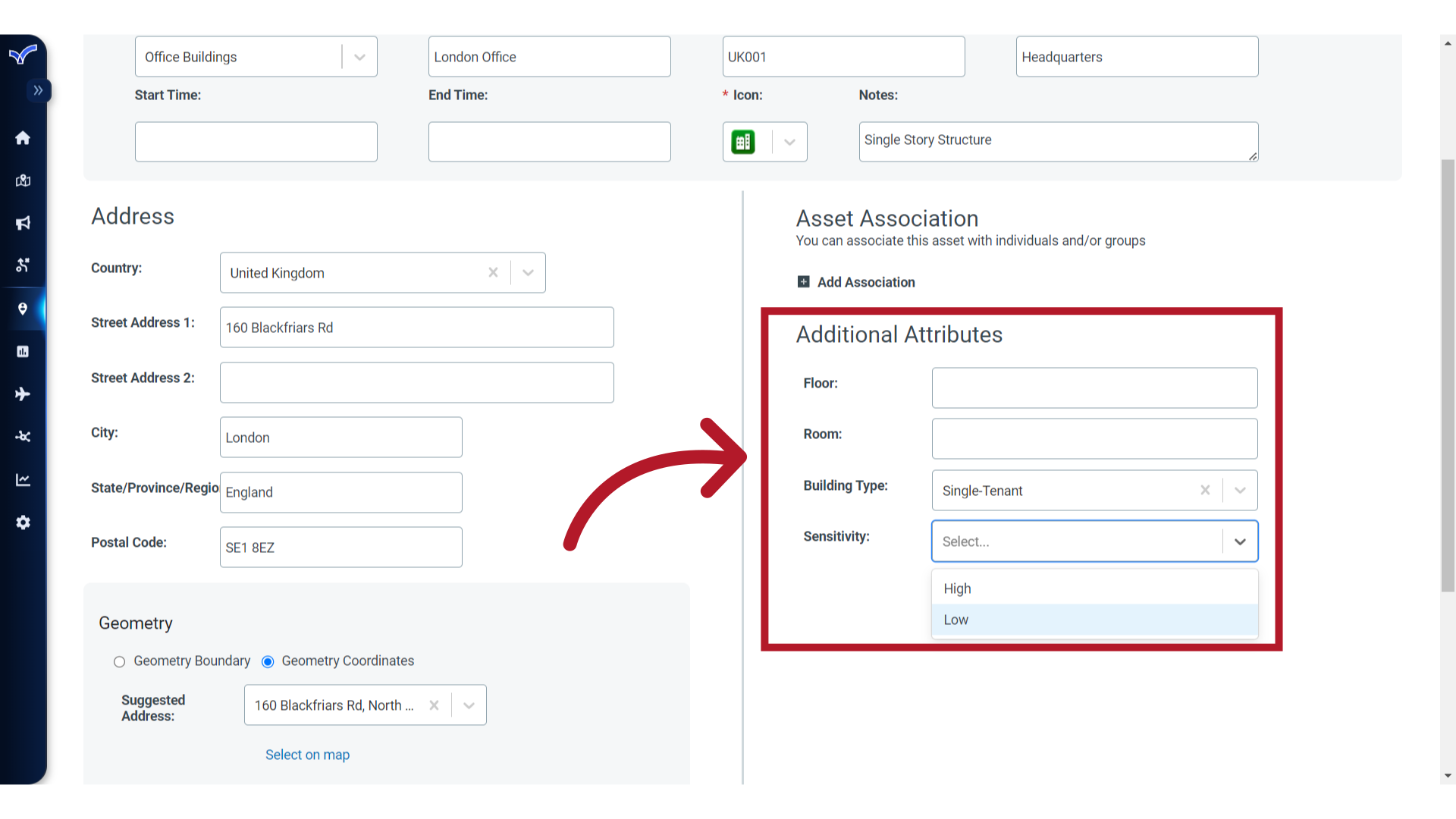Expand the Building Type dropdown chevron
This screenshot has width=1456, height=819.
pyautogui.click(x=1240, y=490)
